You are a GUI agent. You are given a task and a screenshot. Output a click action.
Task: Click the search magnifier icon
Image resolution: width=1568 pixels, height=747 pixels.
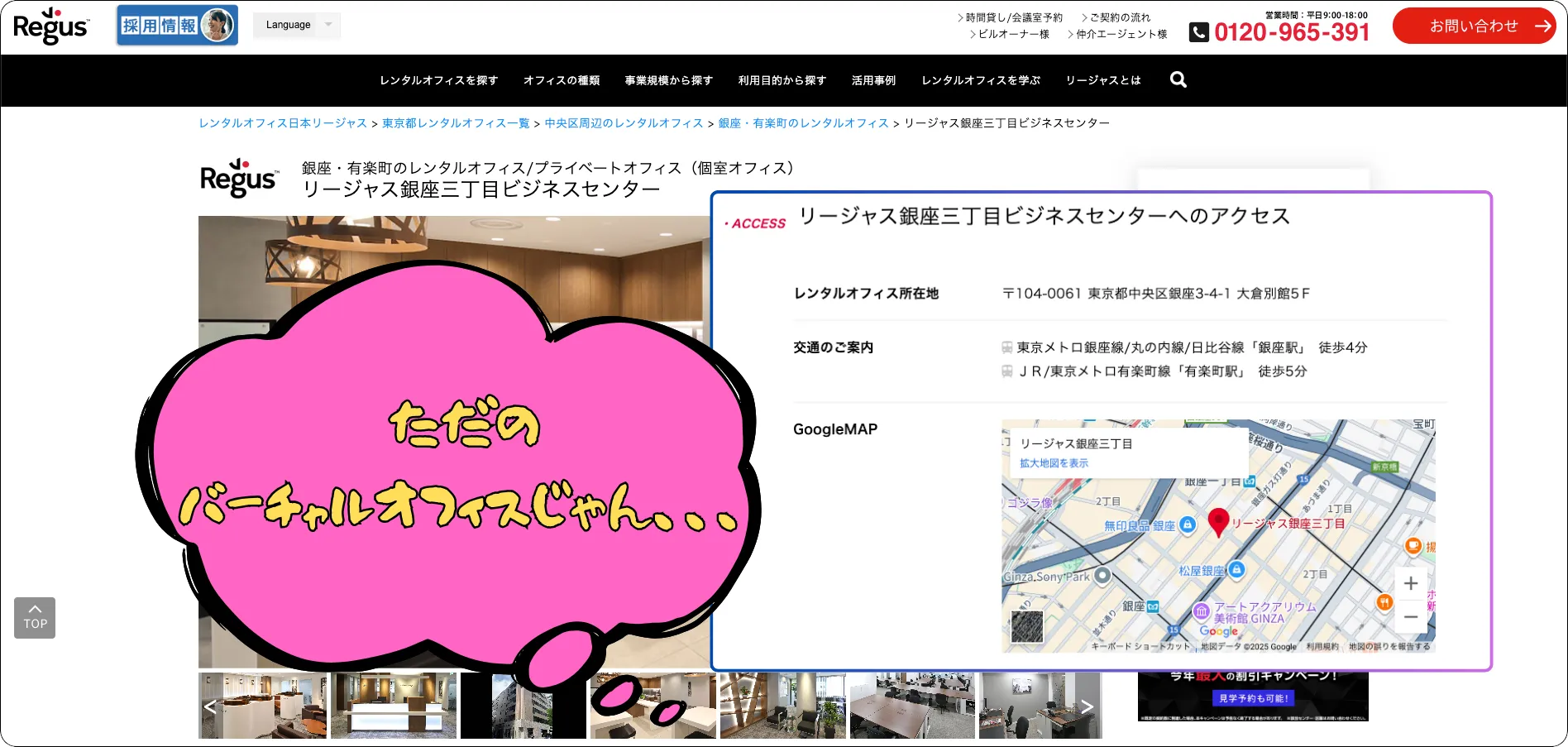pos(1178,79)
